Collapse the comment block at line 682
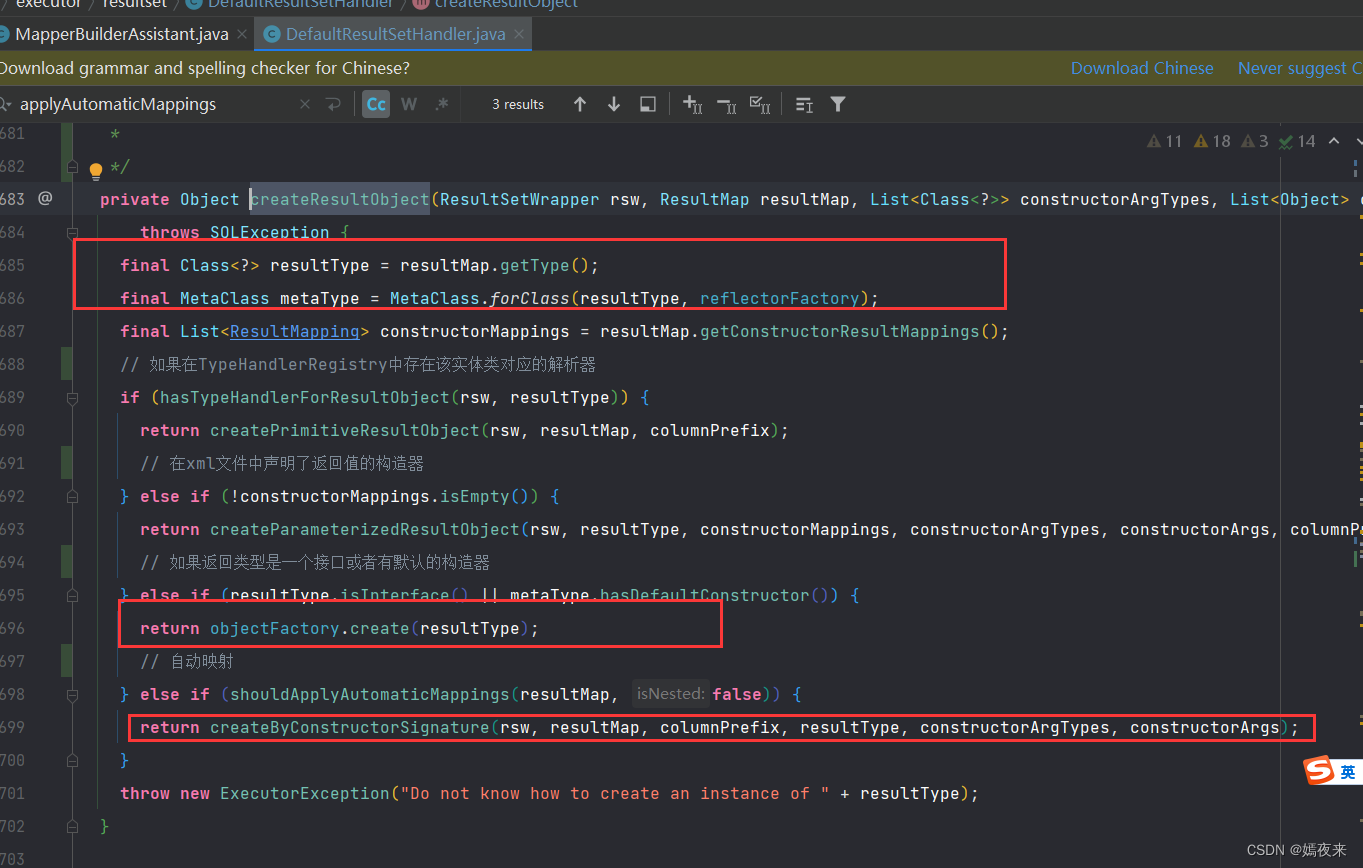 [x=72, y=166]
